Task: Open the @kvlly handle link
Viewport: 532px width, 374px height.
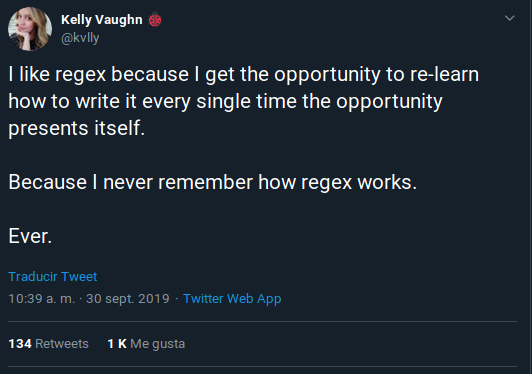Action: coord(80,38)
